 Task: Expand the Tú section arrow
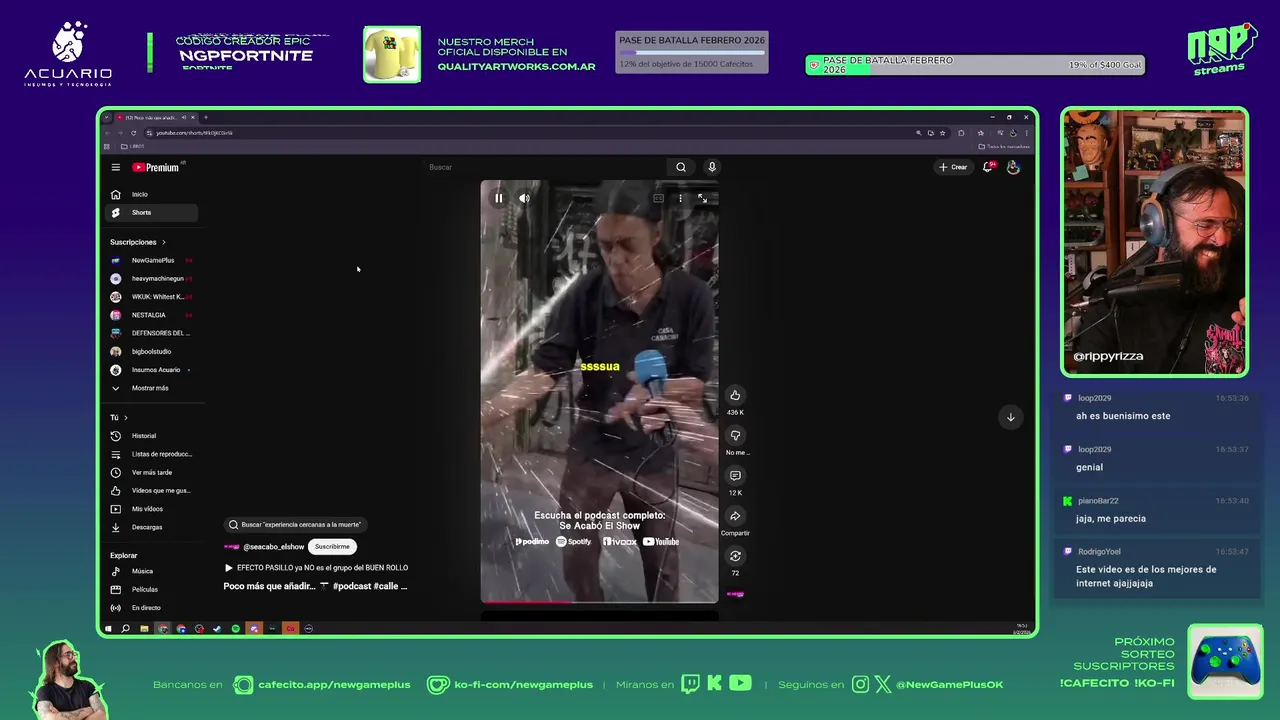(x=126, y=417)
